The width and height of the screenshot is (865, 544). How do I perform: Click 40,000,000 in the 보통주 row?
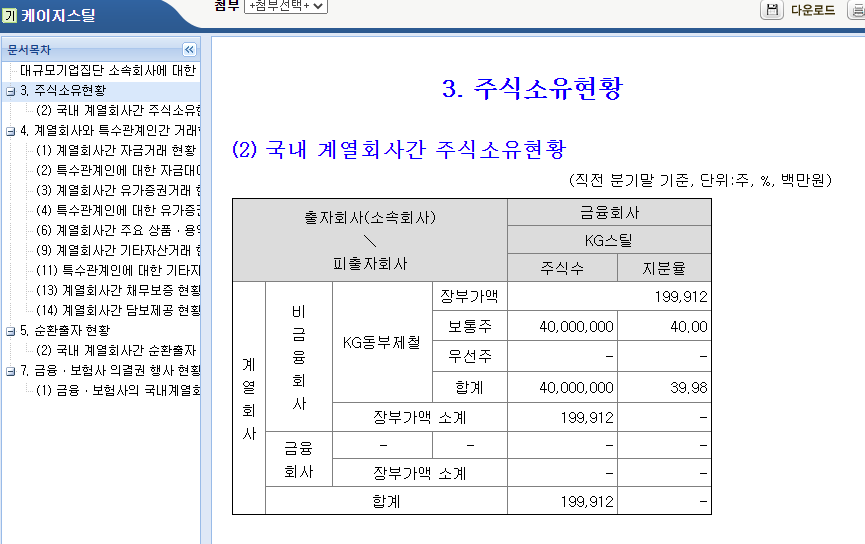pyautogui.click(x=576, y=327)
